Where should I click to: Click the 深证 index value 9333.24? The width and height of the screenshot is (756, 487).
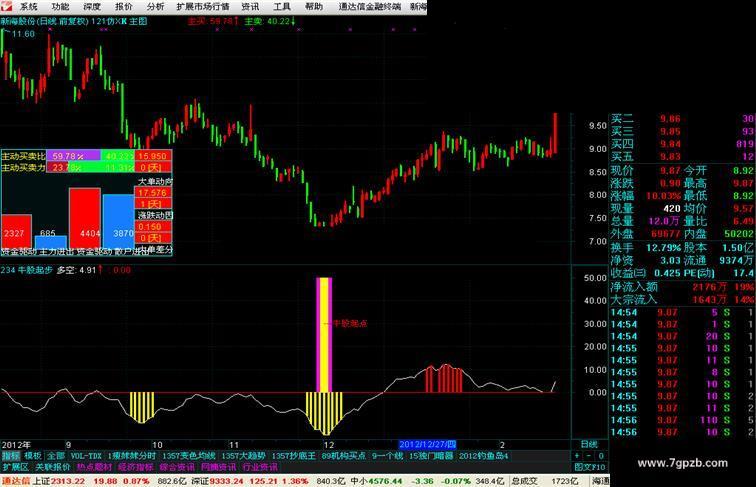click(226, 481)
